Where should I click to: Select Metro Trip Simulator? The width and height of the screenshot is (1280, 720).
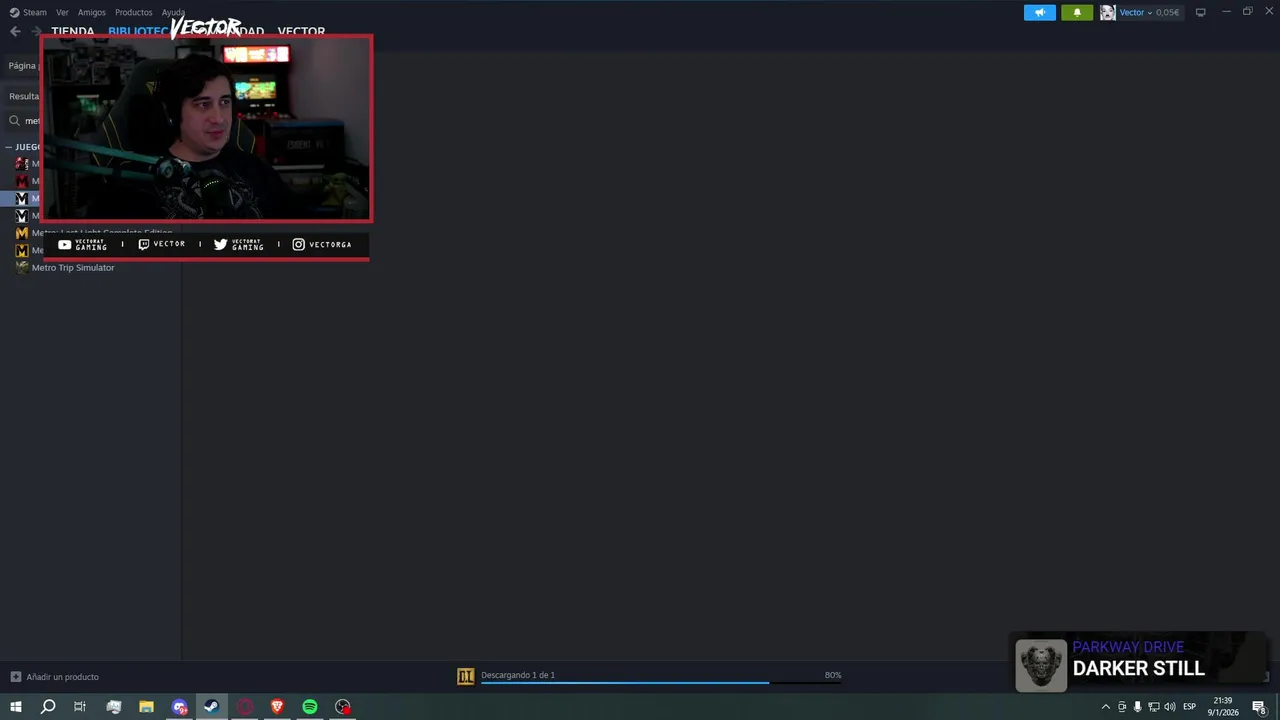(73, 267)
